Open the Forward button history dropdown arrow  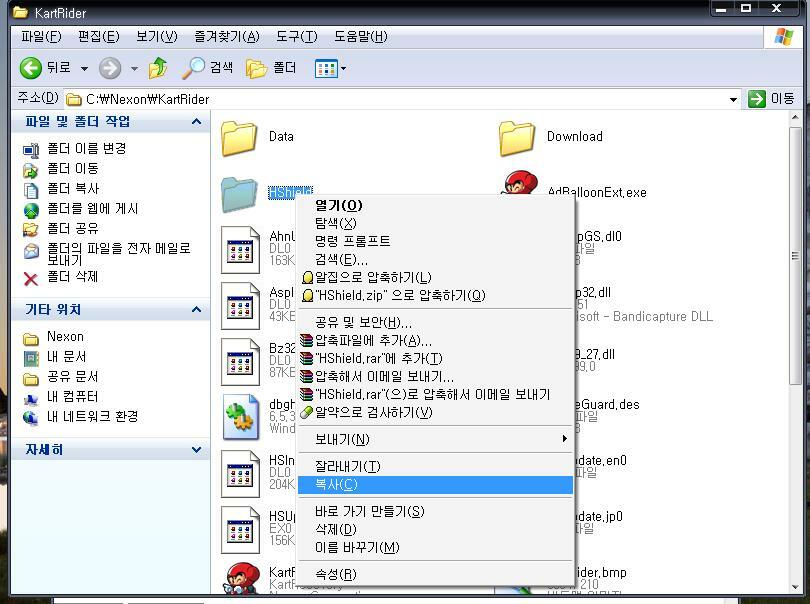[x=134, y=68]
